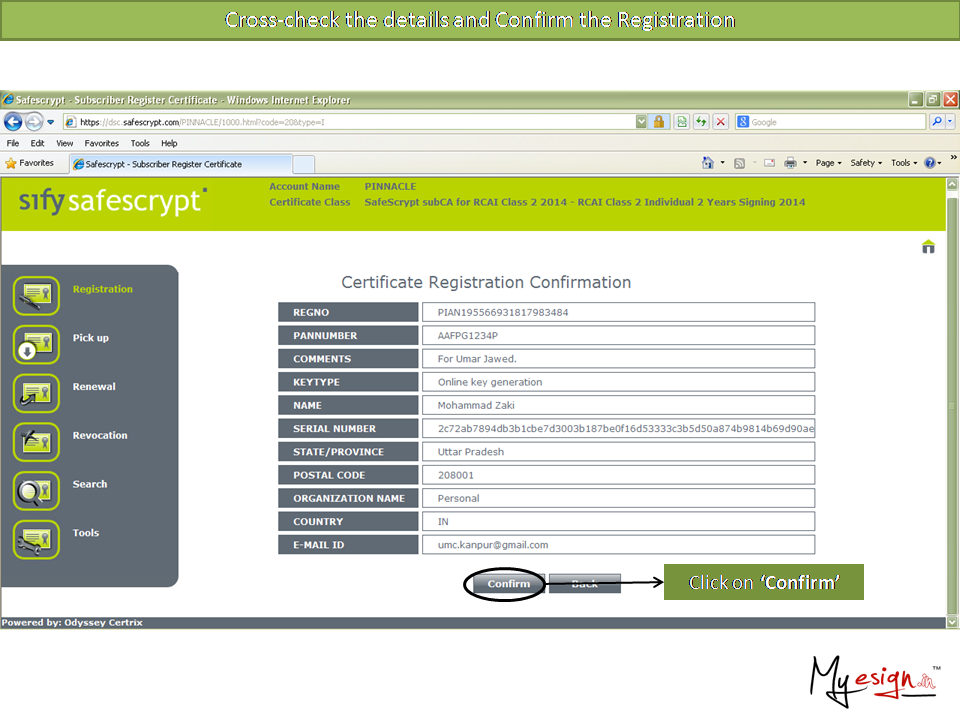The height and width of the screenshot is (720, 960).
Task: Open the Favorites star button
Action: click(30, 163)
